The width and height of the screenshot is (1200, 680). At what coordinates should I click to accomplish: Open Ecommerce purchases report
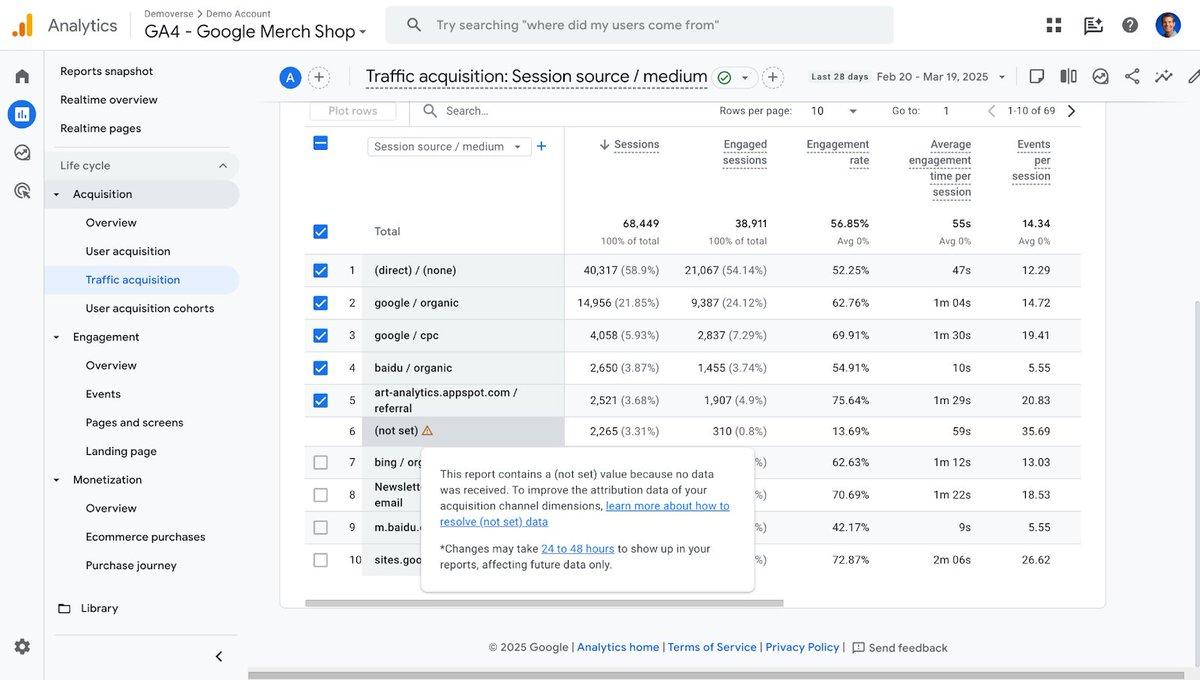(x=145, y=537)
